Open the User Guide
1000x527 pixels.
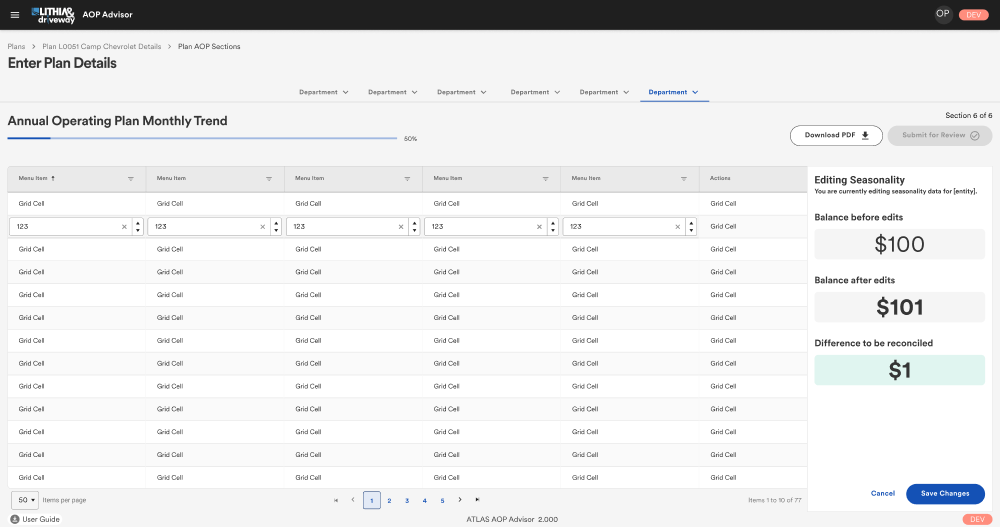pyautogui.click(x=35, y=519)
